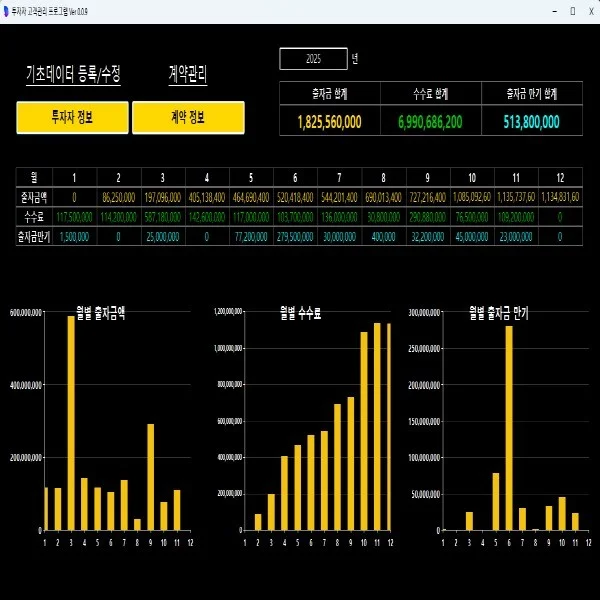600x600 pixels.
Task: Select the 출자금 만기 합계 value 513,800,000
Action: pyautogui.click(x=532, y=122)
